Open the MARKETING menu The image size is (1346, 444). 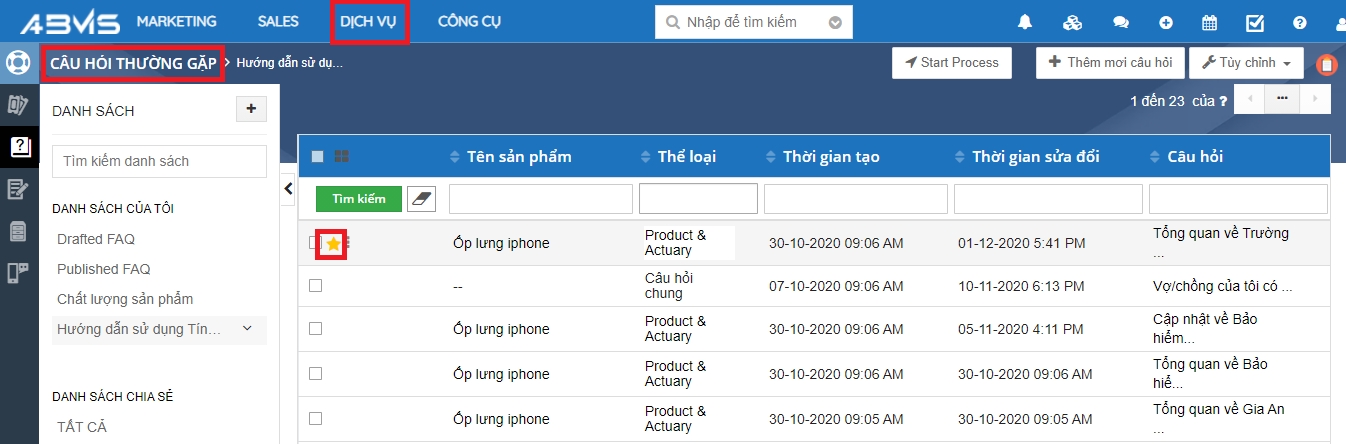tap(176, 22)
